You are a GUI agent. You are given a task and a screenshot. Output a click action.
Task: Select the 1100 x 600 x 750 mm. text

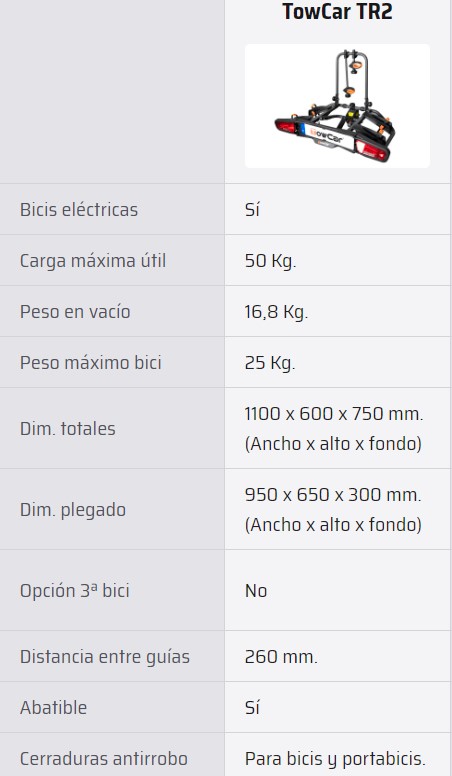334,413
